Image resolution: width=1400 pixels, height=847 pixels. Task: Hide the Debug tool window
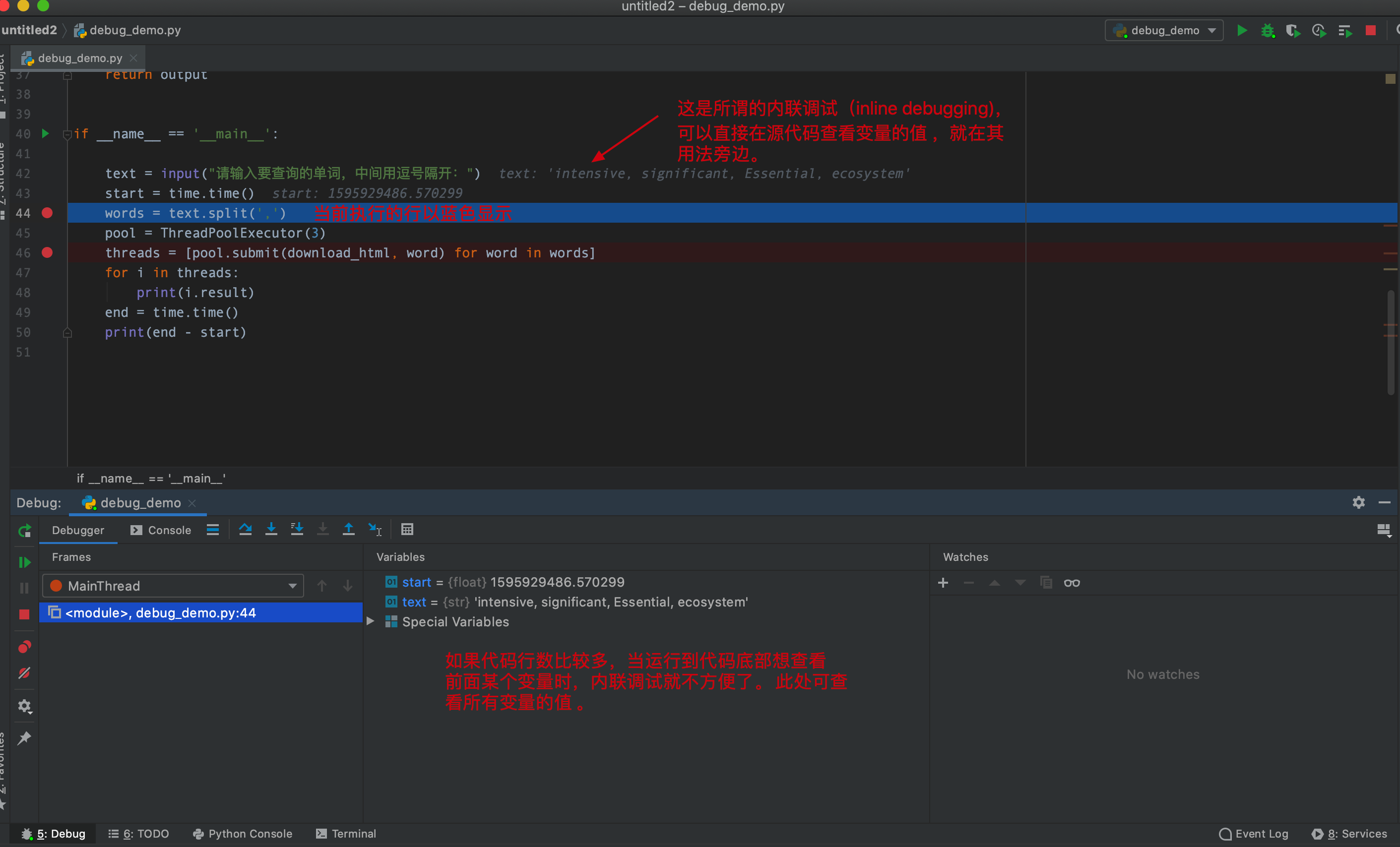tap(1385, 502)
